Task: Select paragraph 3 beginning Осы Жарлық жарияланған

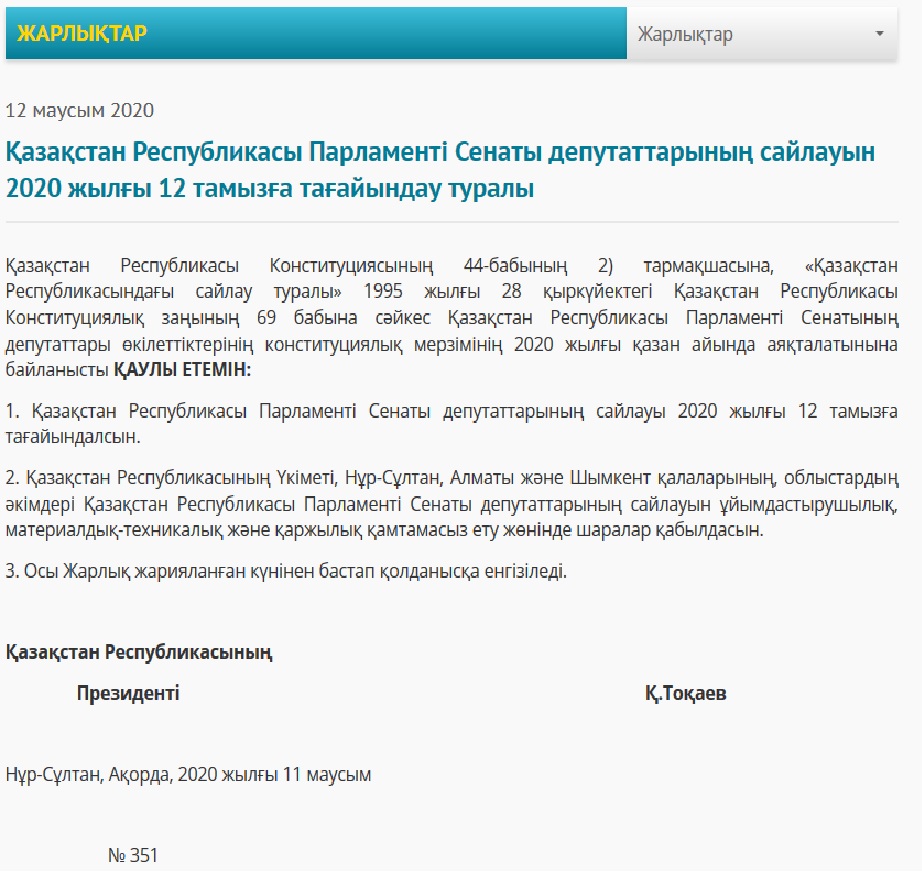Action: (286, 571)
